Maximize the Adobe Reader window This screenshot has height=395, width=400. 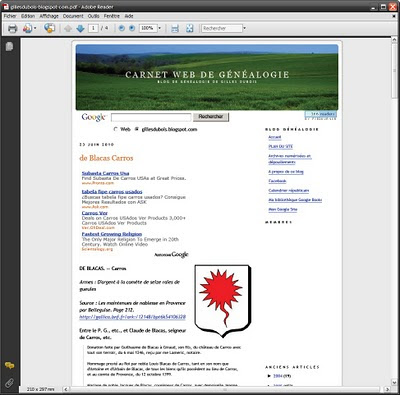(383, 6)
